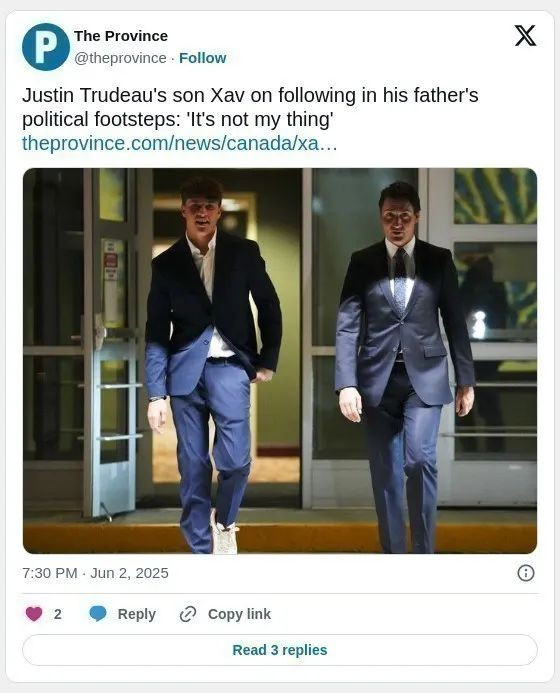Open the tweet photo of two men
Screen dimensions: 560x693
pyautogui.click(x=280, y=361)
